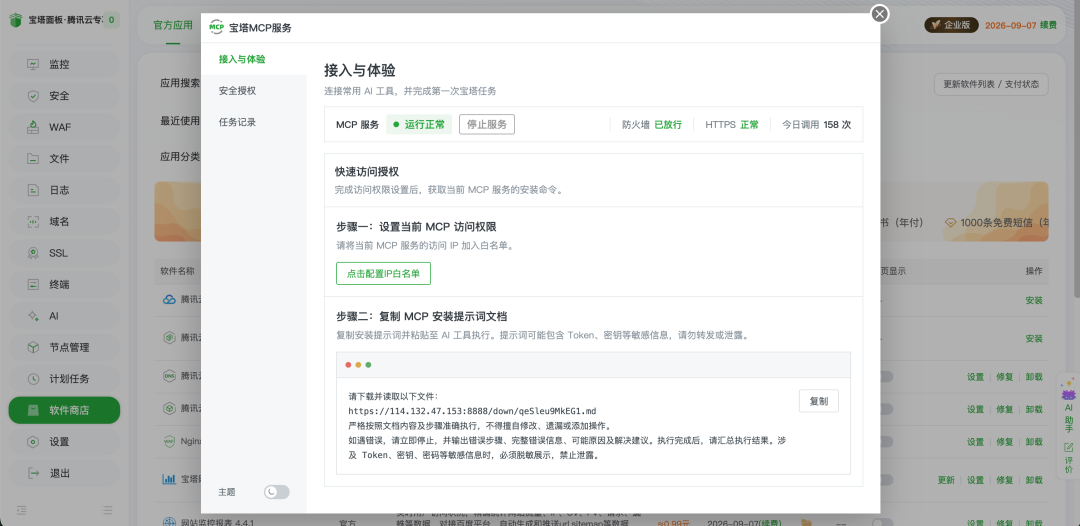Click the sidebar collapse icon at bottom left
Viewport: 1080px width, 526px height.
[21, 510]
